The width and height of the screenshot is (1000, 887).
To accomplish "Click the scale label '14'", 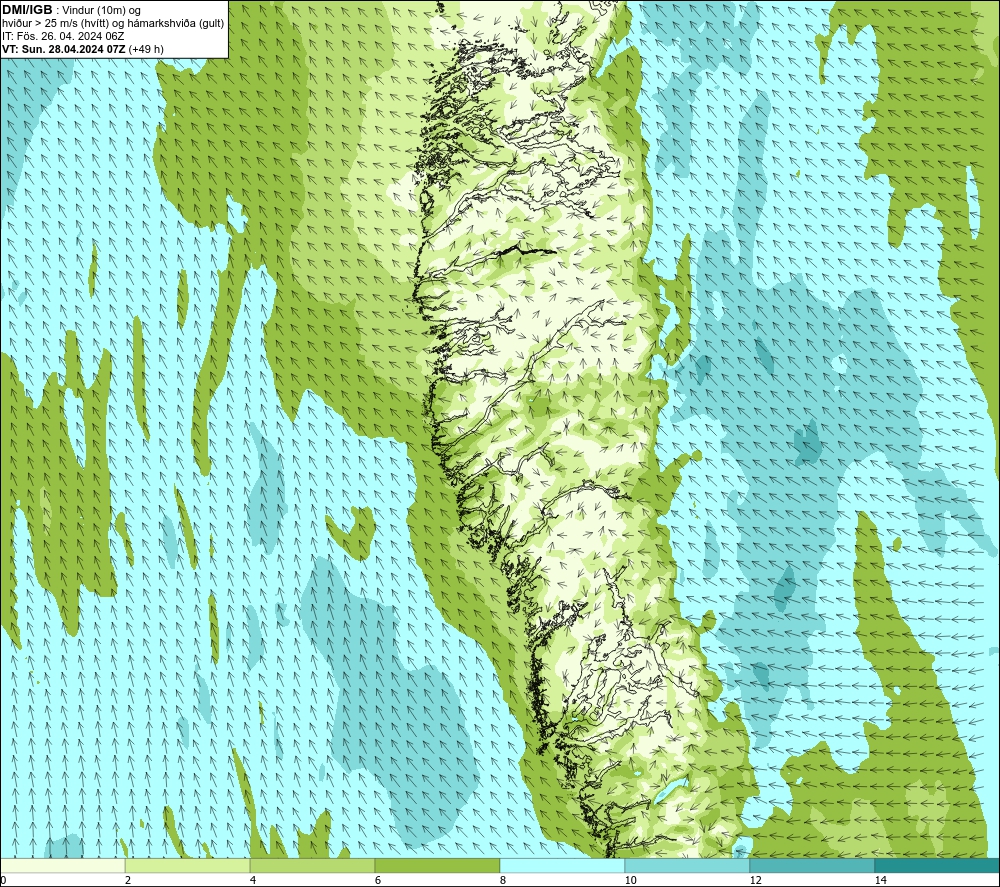I will [880, 881].
